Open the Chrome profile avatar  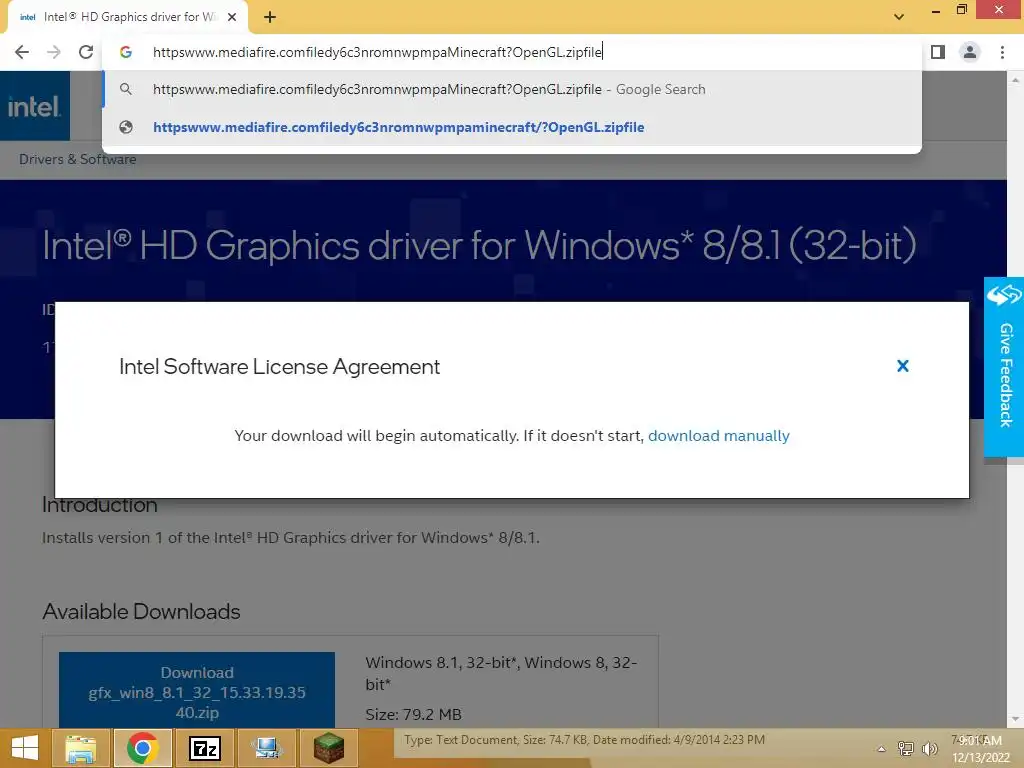(x=970, y=52)
